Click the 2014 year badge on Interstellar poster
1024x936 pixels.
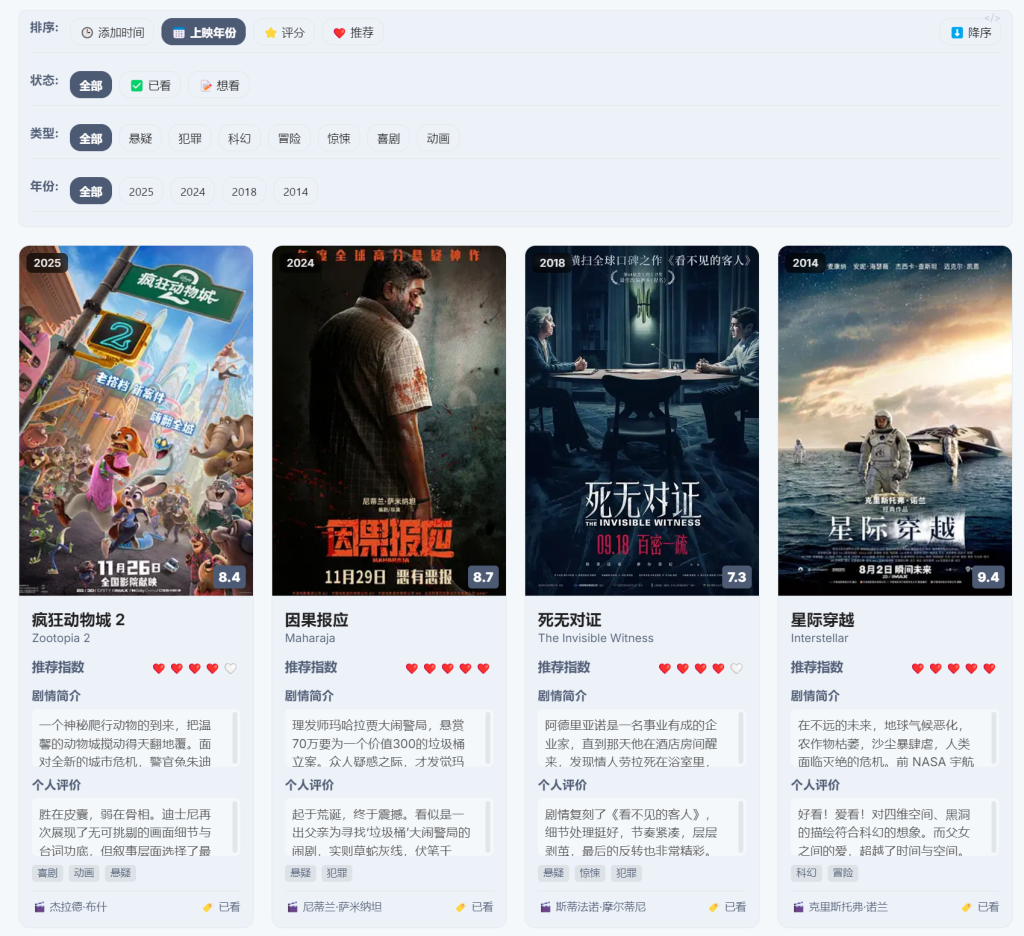tap(805, 263)
